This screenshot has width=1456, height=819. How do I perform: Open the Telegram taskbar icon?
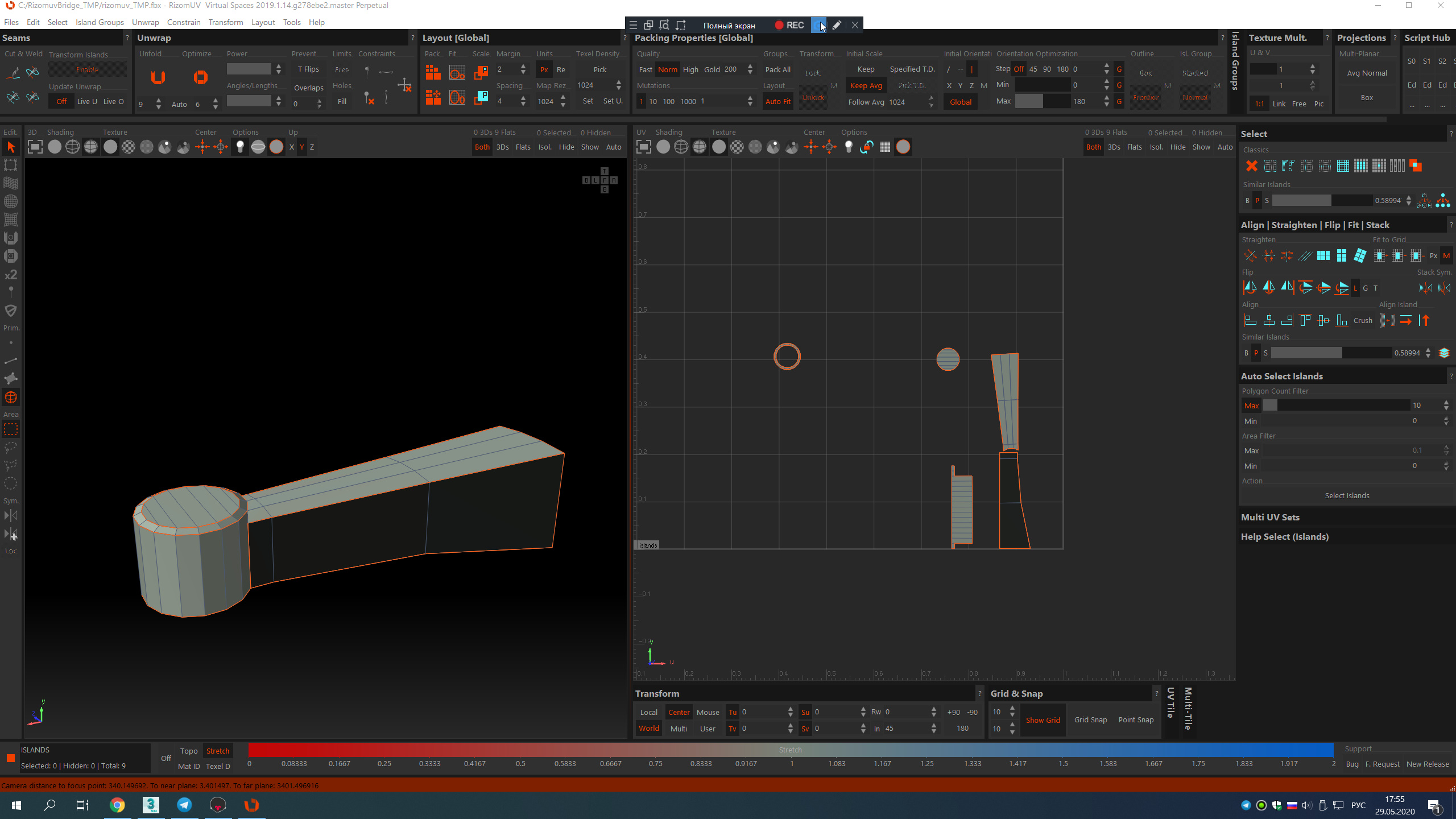[184, 805]
